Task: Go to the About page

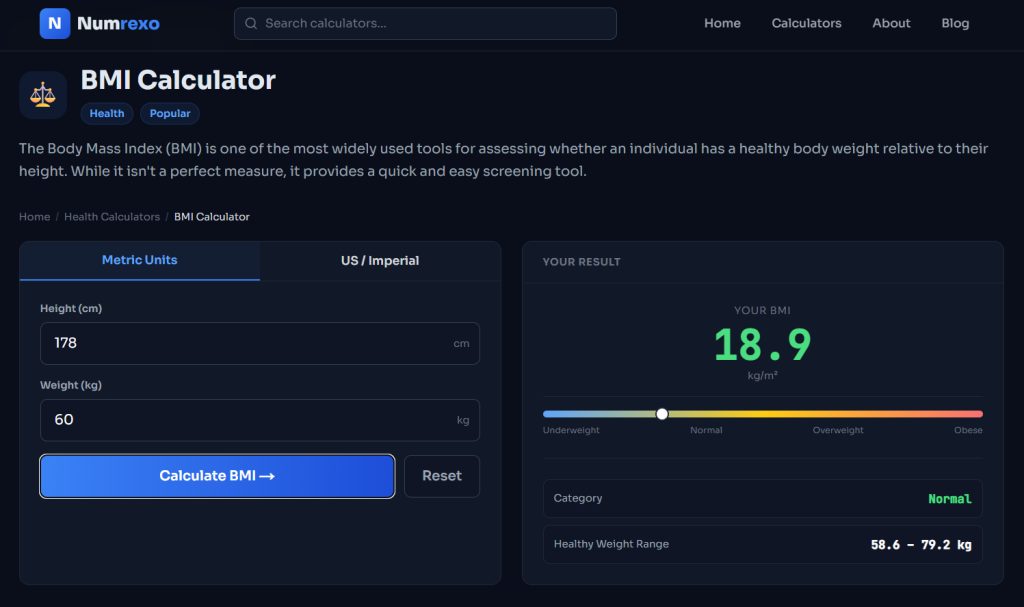Action: (891, 24)
